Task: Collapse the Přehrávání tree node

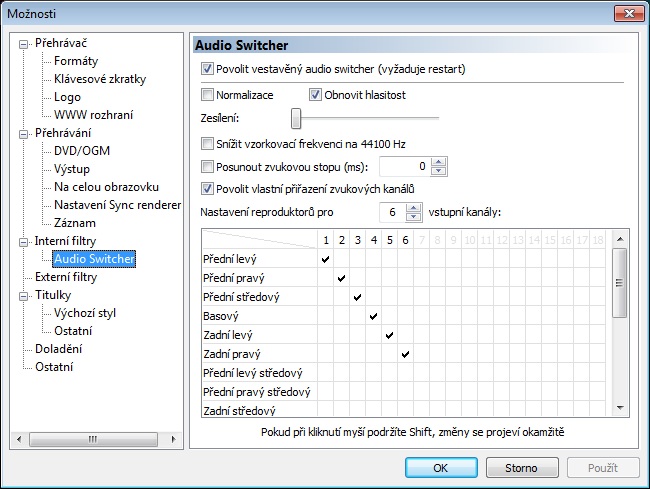Action: coord(24,134)
